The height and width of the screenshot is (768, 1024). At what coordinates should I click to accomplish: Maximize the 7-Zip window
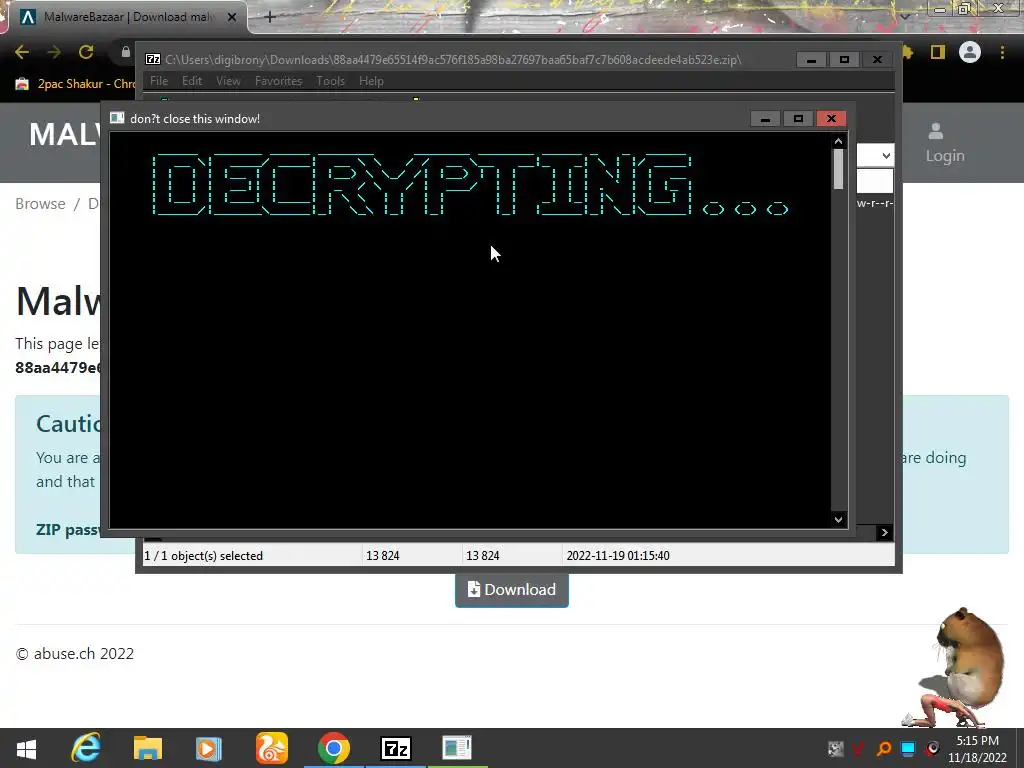coord(844,59)
